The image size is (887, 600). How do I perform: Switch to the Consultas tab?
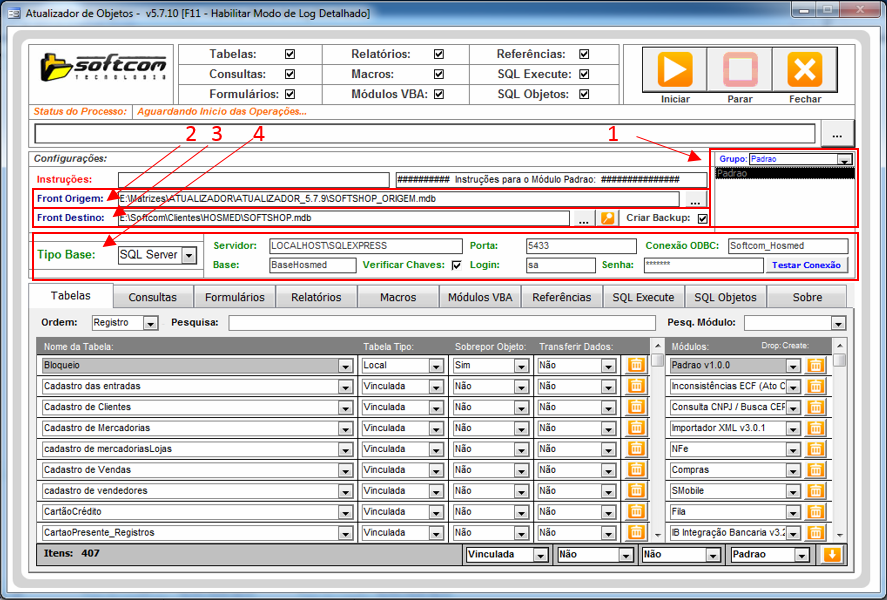152,297
